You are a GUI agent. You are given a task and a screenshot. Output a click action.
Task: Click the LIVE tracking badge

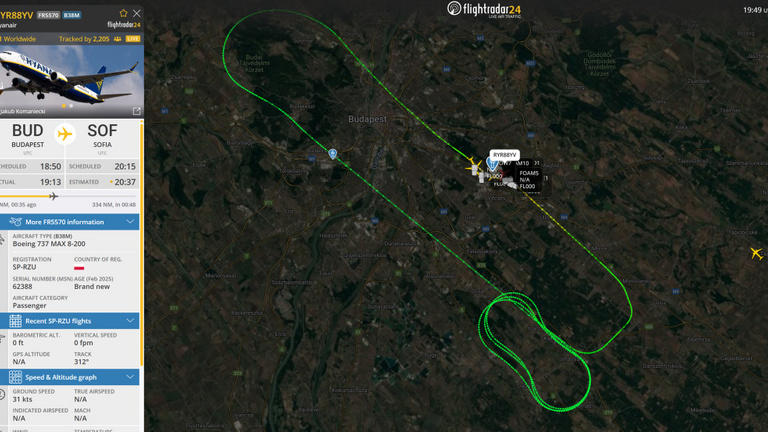(133, 39)
